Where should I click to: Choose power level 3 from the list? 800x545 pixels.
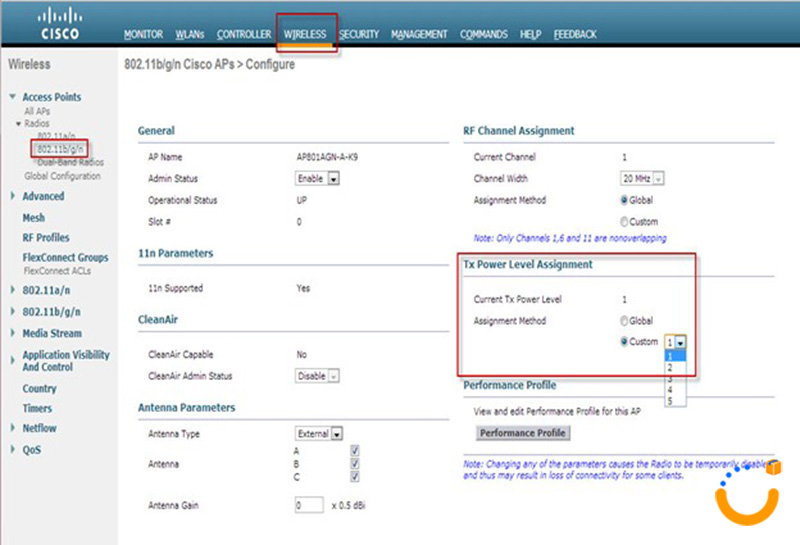(670, 379)
